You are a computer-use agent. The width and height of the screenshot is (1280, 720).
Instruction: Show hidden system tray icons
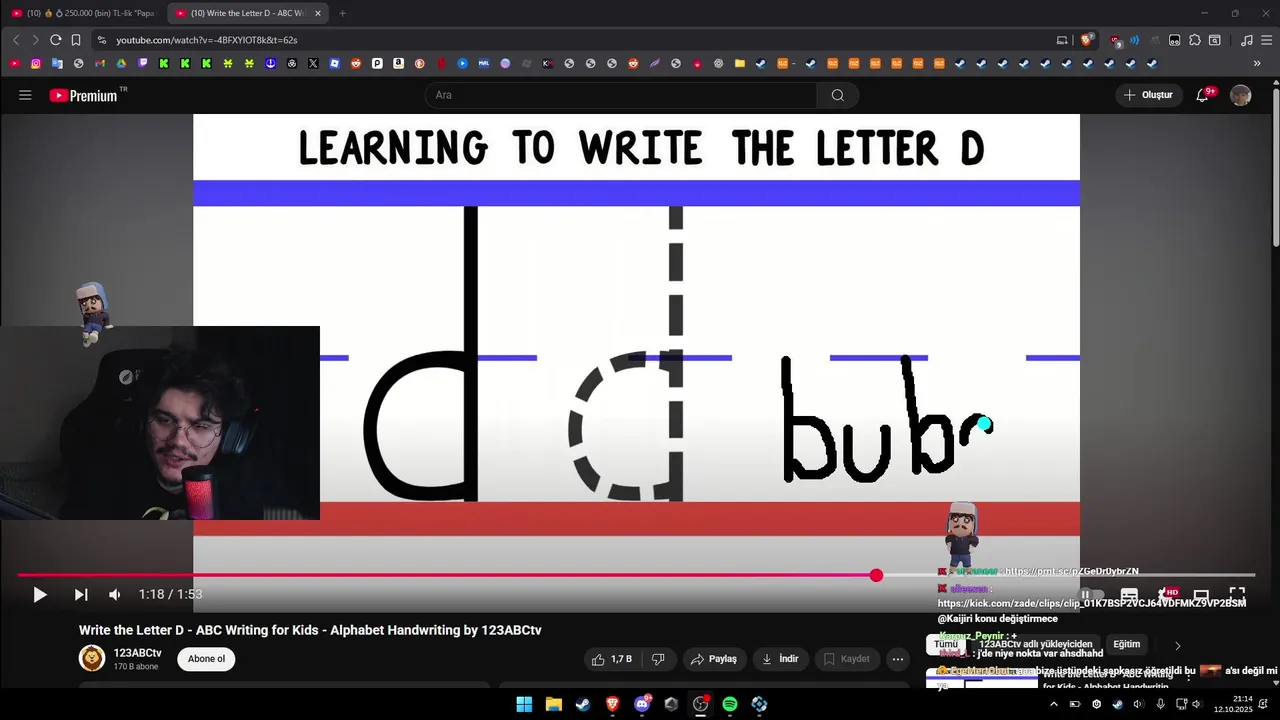tap(1053, 704)
